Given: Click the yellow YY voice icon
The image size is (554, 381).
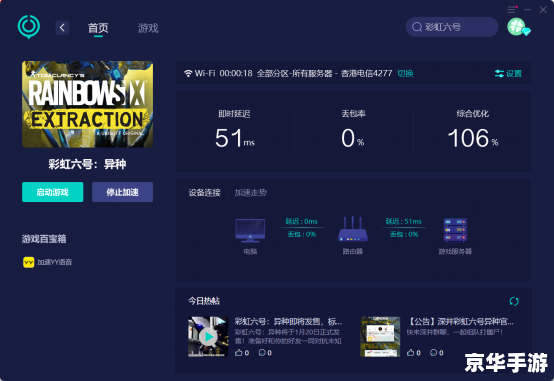Looking at the screenshot, I should coord(29,262).
